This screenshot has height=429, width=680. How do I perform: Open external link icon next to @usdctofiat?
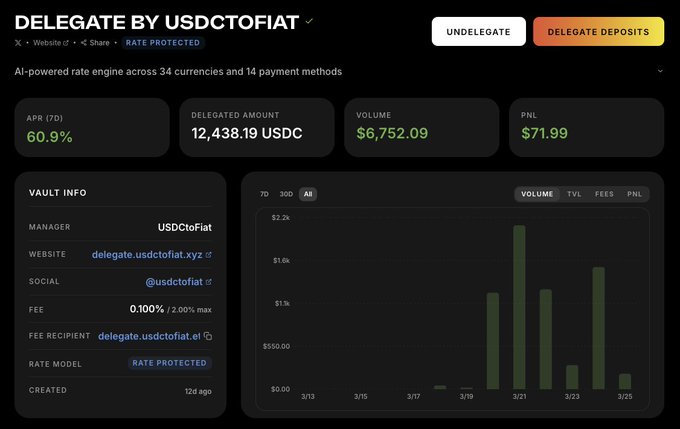tap(208, 282)
